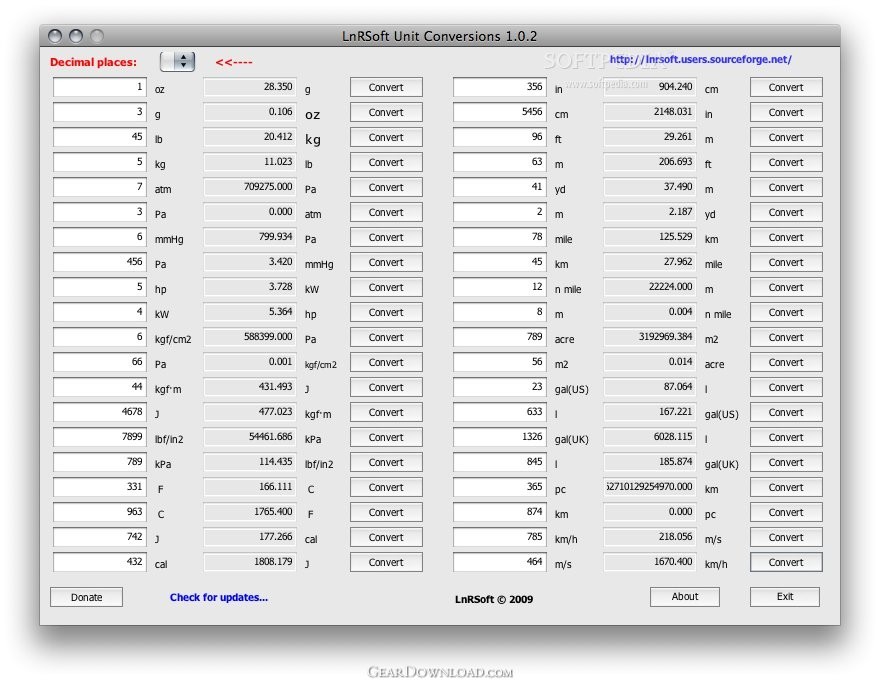Click the Exit button
880x680 pixels.
coord(785,597)
